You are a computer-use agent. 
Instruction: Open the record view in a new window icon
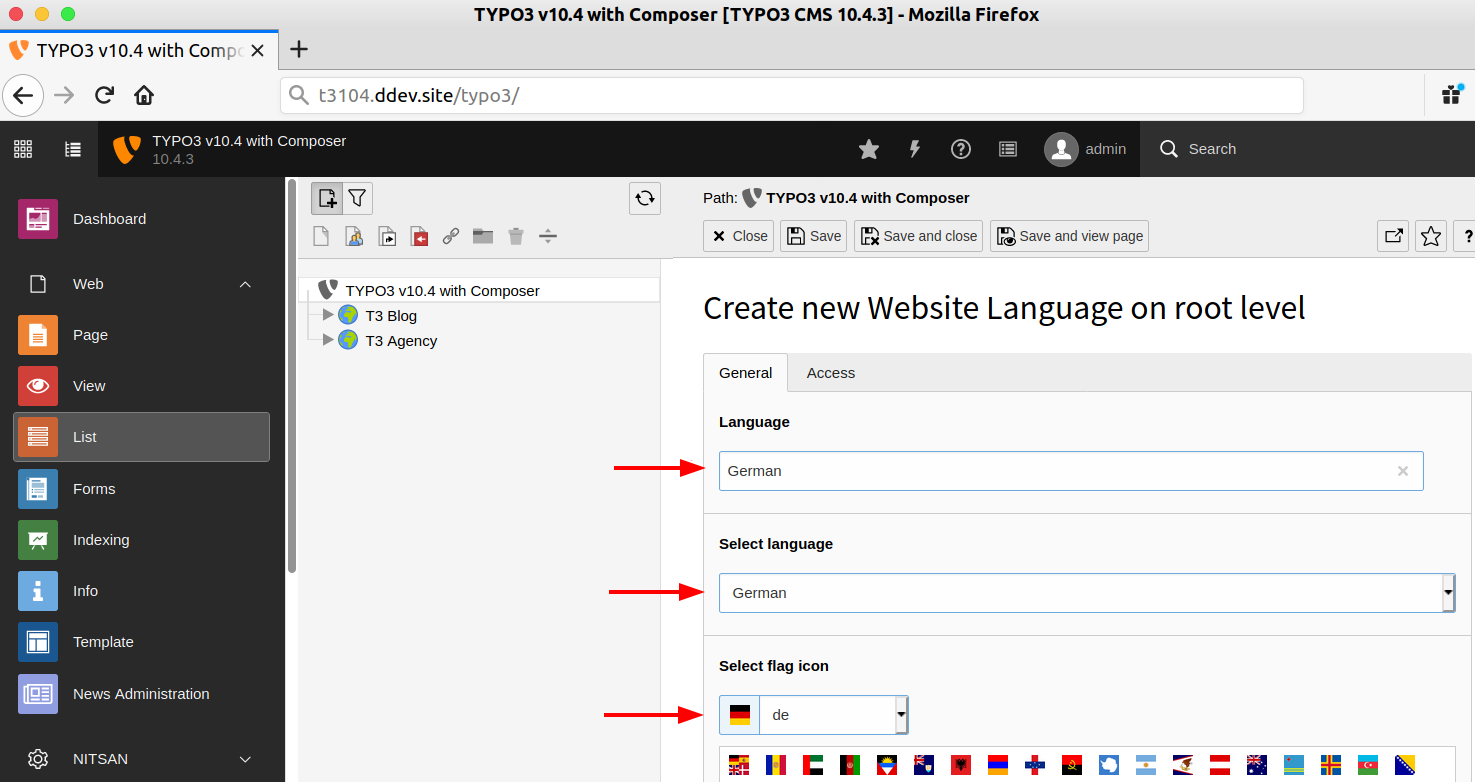(1392, 236)
